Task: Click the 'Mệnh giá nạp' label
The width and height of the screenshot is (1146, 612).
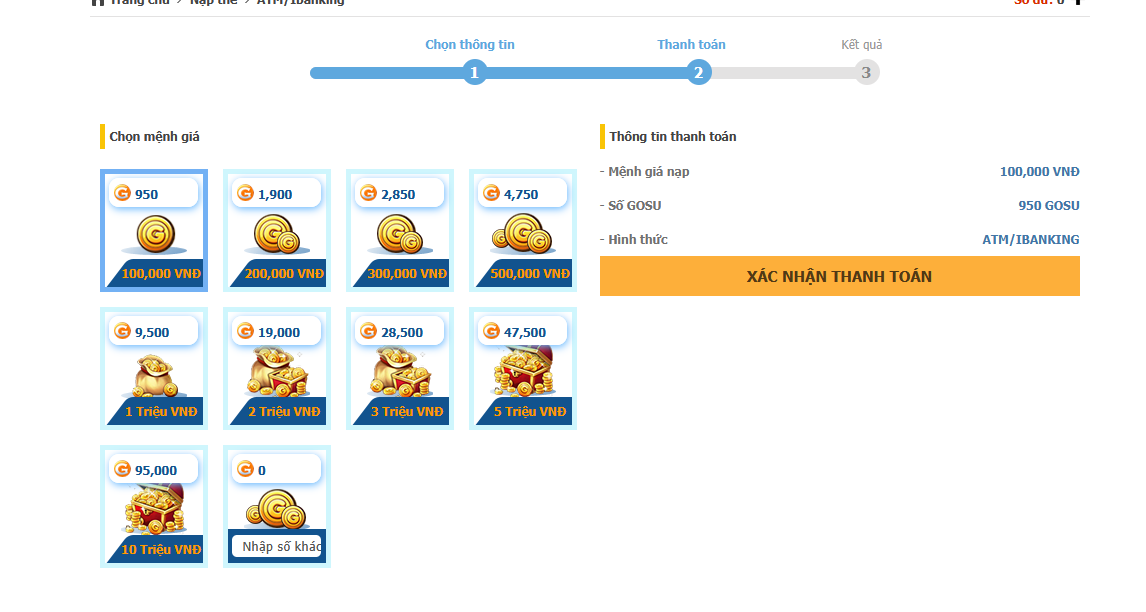Action: point(648,172)
